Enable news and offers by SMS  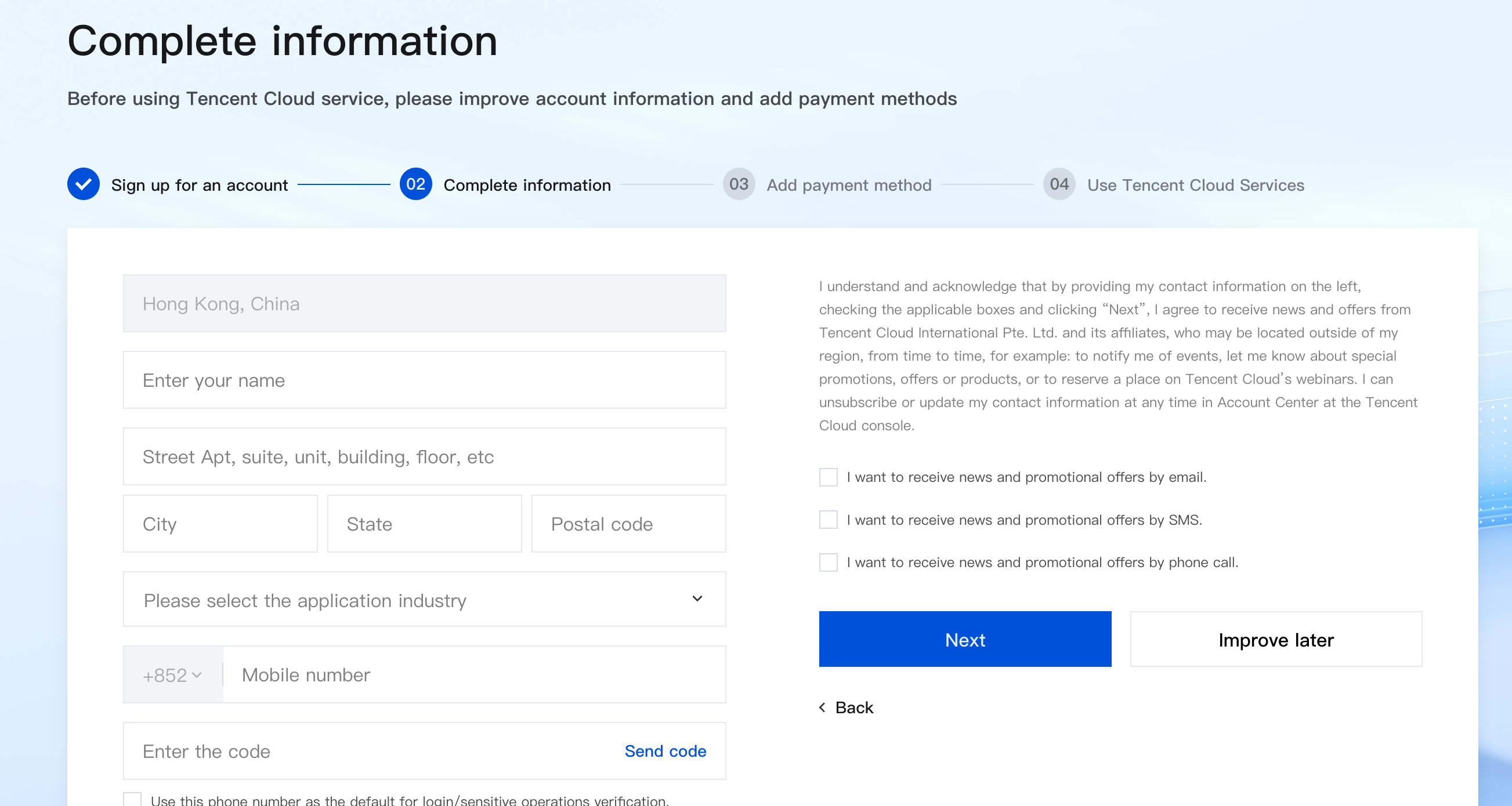coord(828,520)
